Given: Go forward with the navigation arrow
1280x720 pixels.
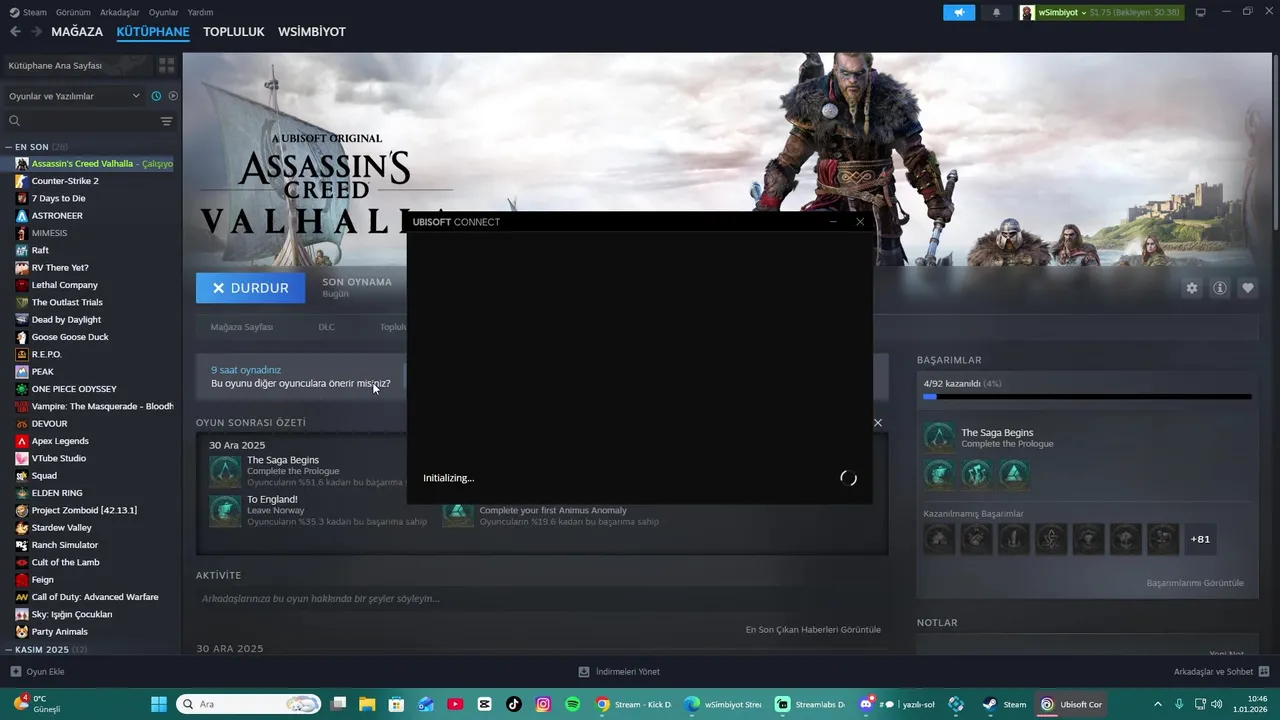Looking at the screenshot, I should pyautogui.click(x=36, y=32).
